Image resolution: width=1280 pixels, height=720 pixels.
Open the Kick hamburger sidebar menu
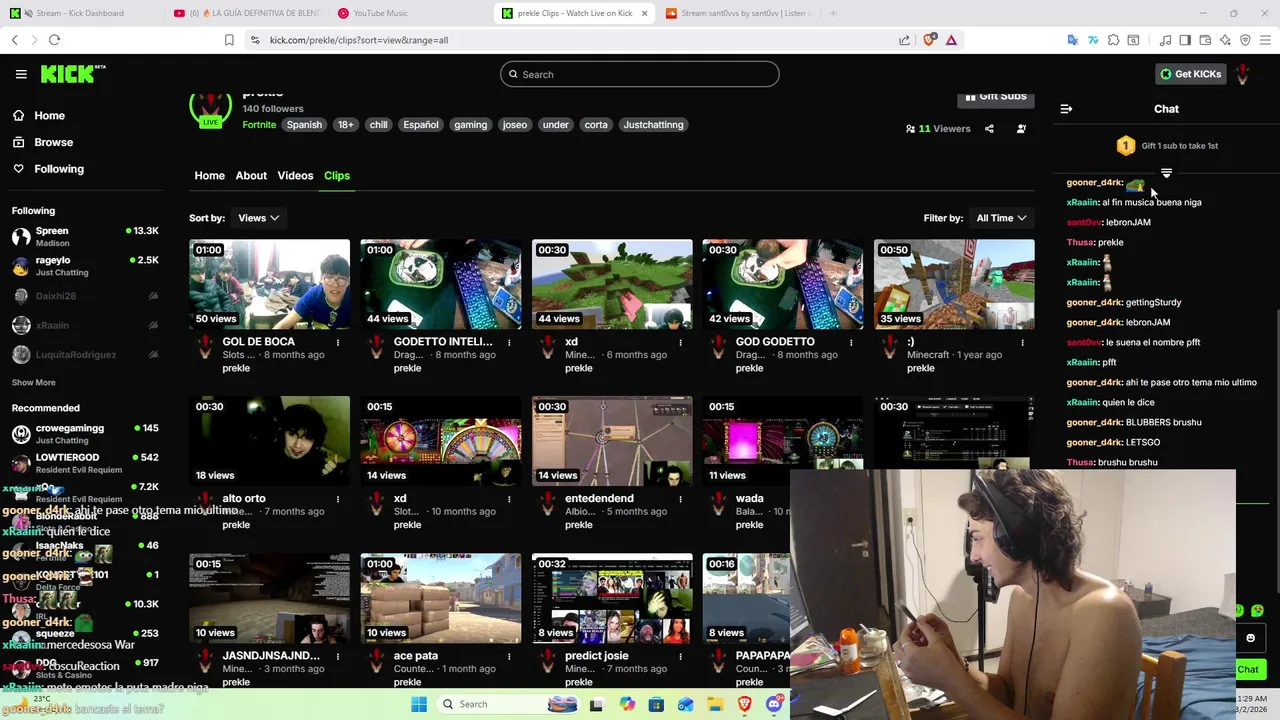(x=21, y=74)
